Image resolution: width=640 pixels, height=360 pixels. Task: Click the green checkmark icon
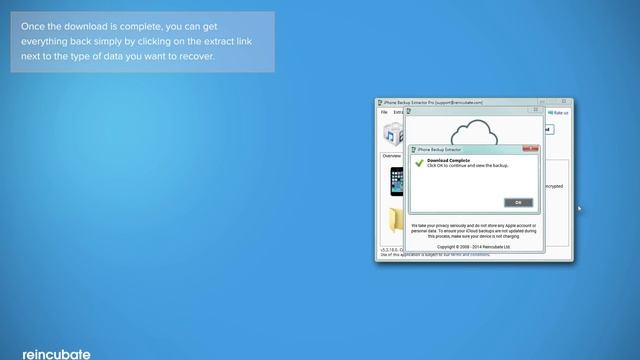(419, 163)
